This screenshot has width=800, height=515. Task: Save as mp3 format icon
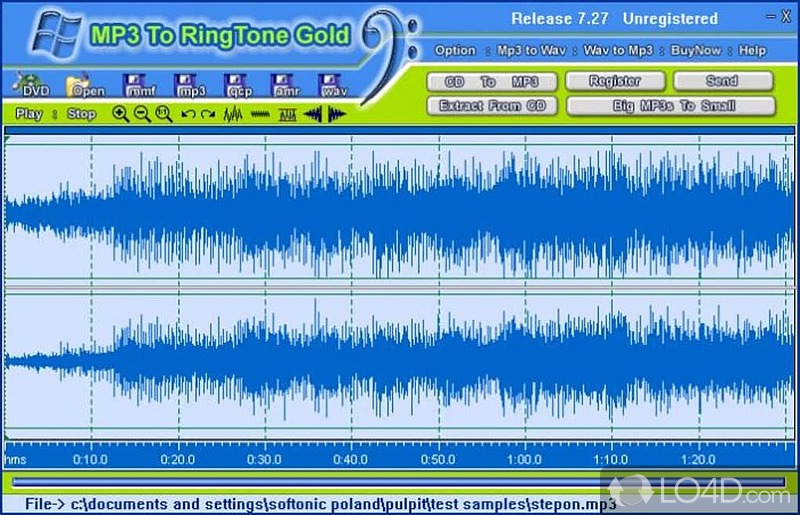pyautogui.click(x=189, y=87)
